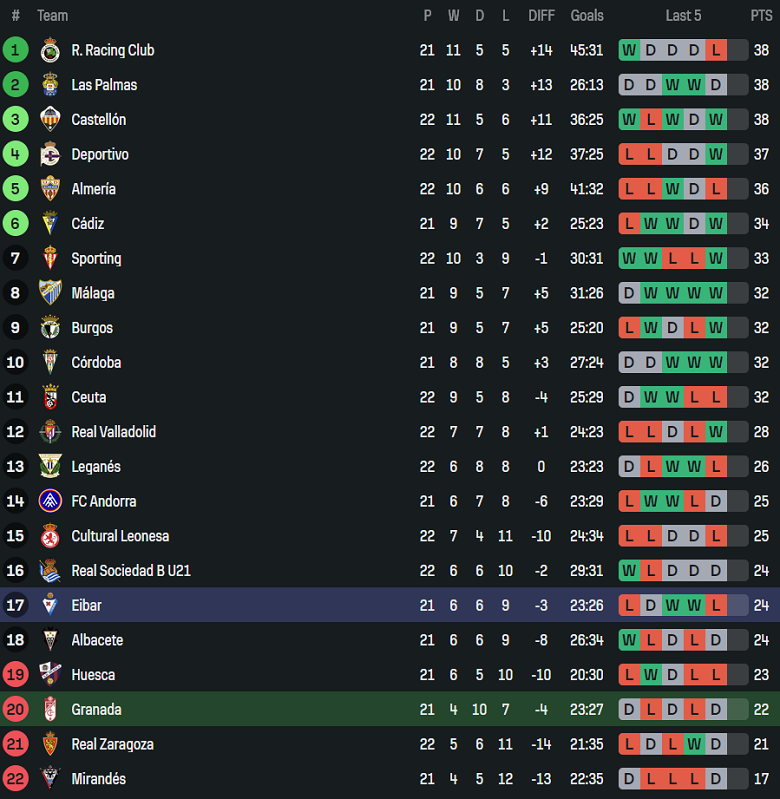Click the Last 5 column header

[683, 15]
